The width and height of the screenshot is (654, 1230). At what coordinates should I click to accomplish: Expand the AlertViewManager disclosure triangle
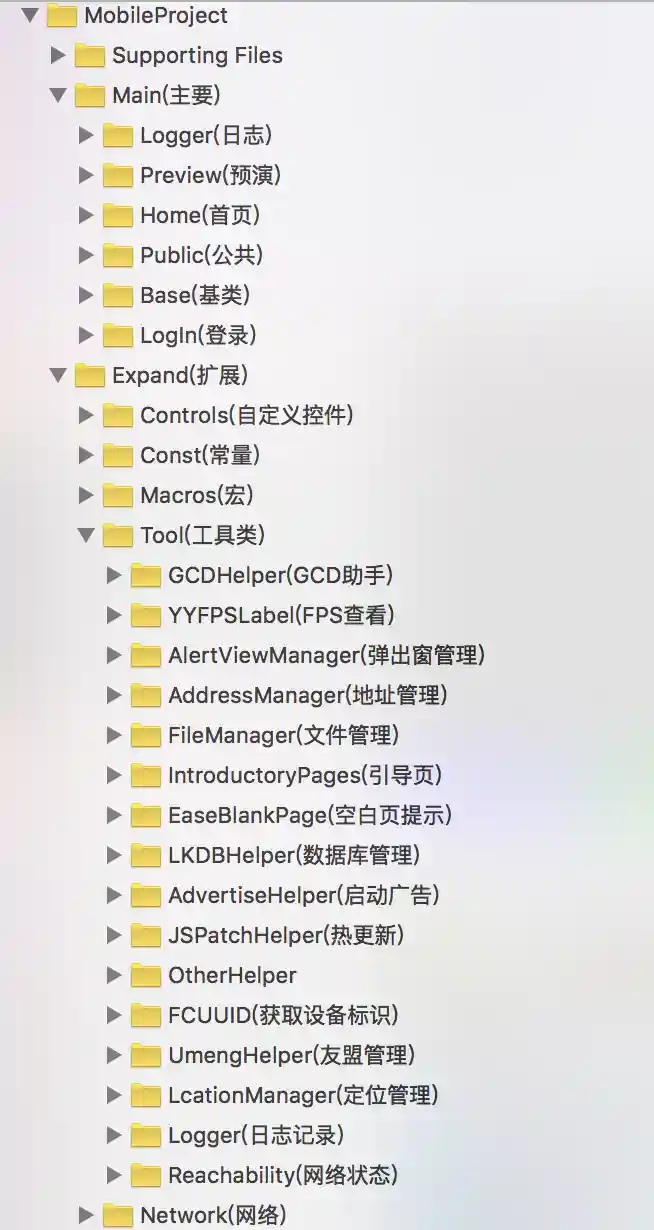[x=114, y=655]
